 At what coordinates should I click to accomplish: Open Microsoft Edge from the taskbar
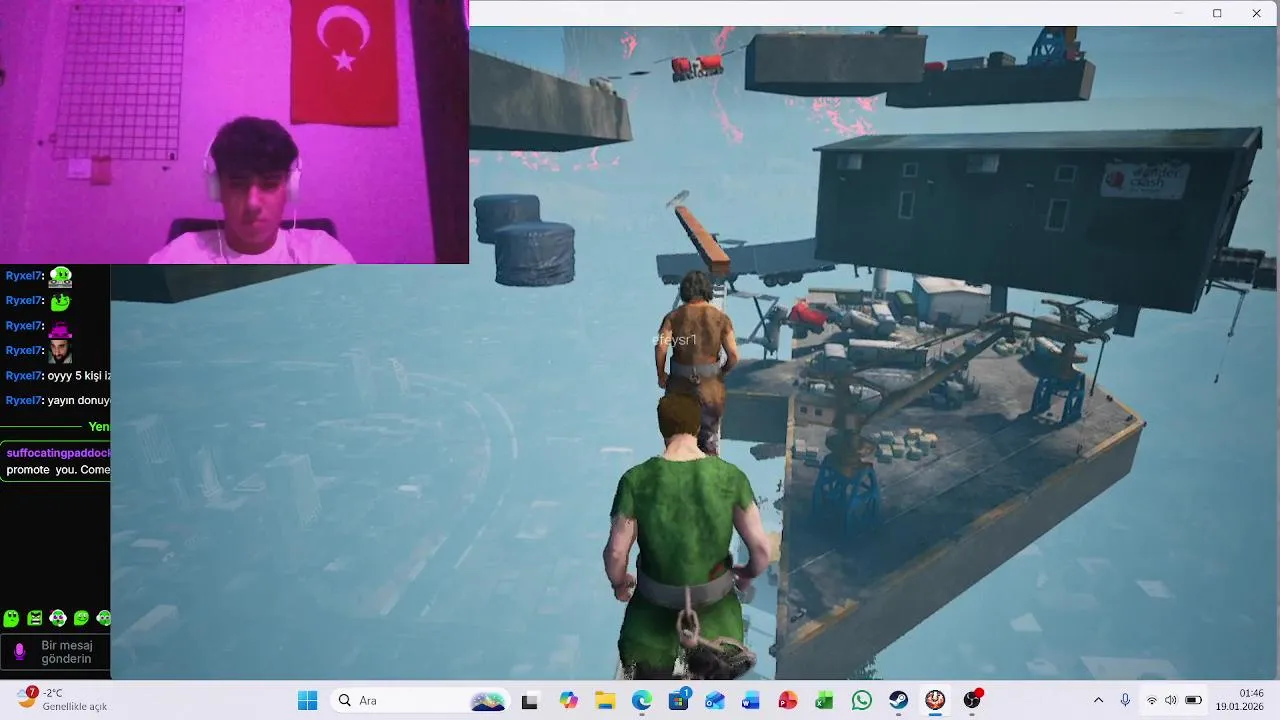641,700
